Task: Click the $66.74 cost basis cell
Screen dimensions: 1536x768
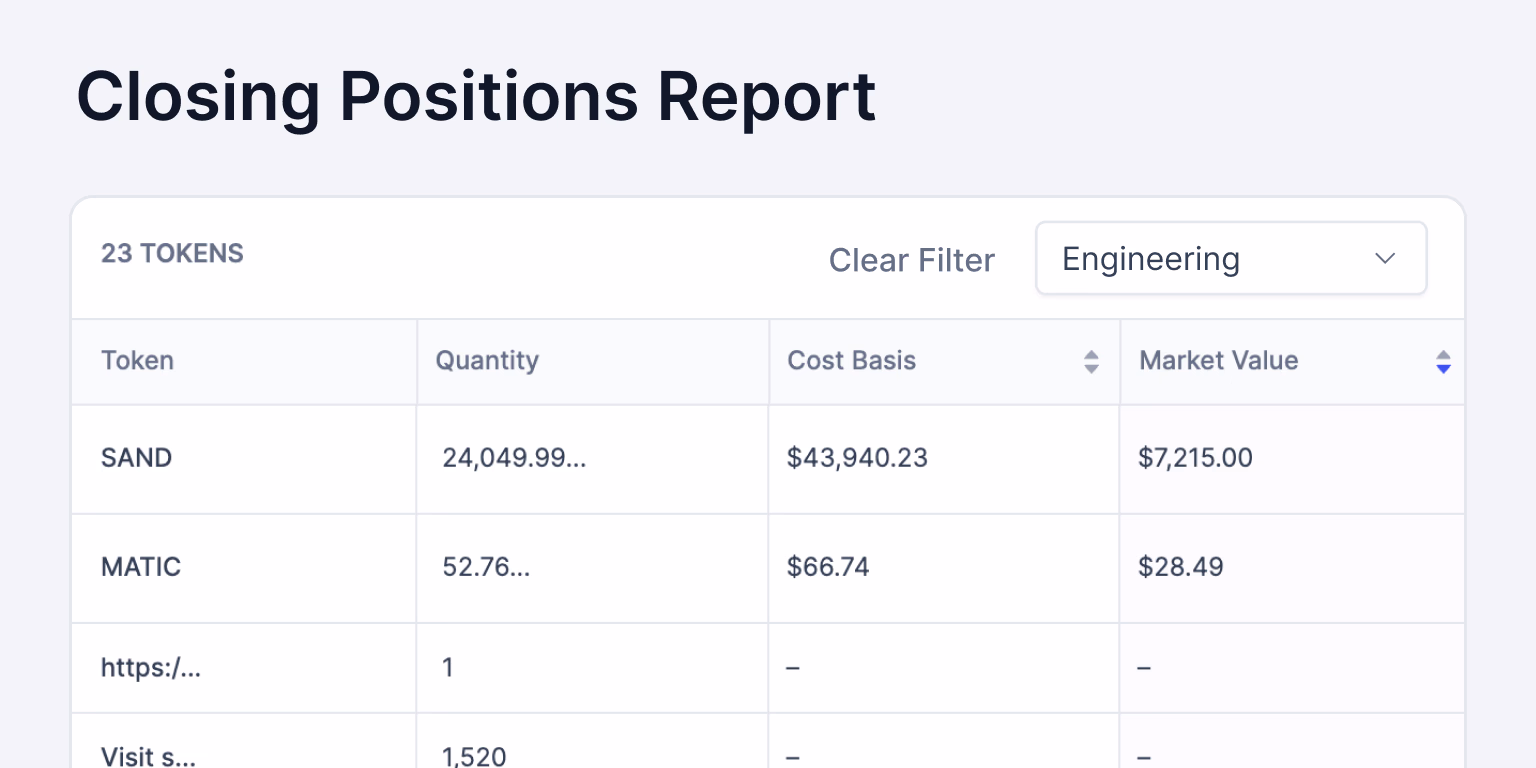Action: pyautogui.click(x=828, y=567)
